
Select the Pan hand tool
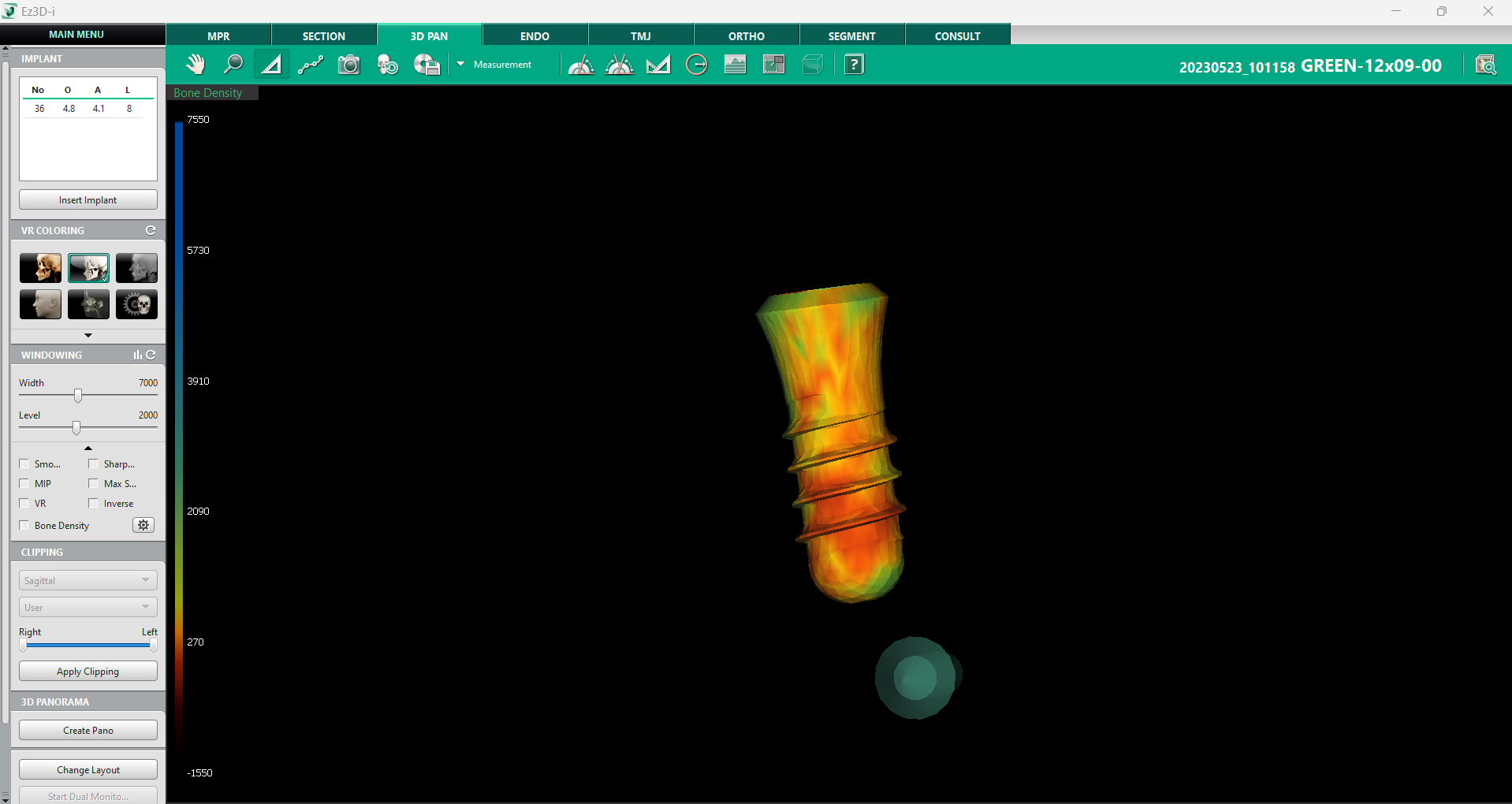pos(195,65)
